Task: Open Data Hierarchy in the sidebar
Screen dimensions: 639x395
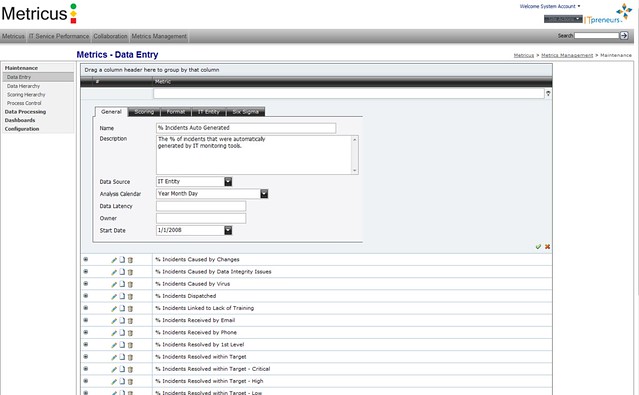Action: coord(23,86)
